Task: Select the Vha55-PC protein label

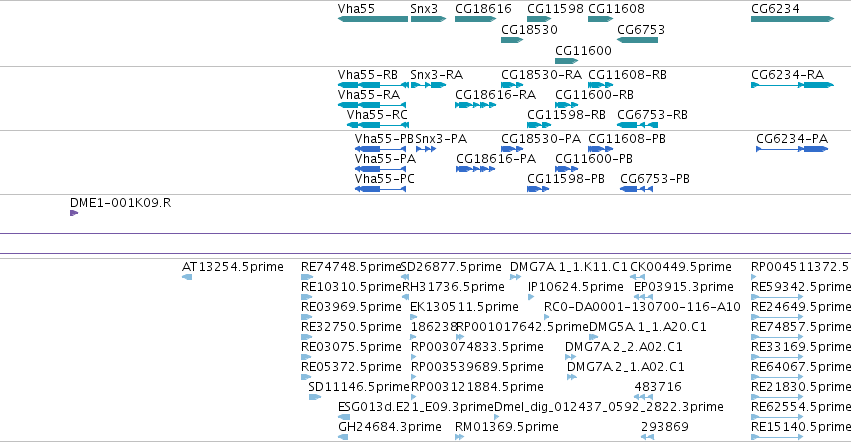Action: (x=384, y=179)
